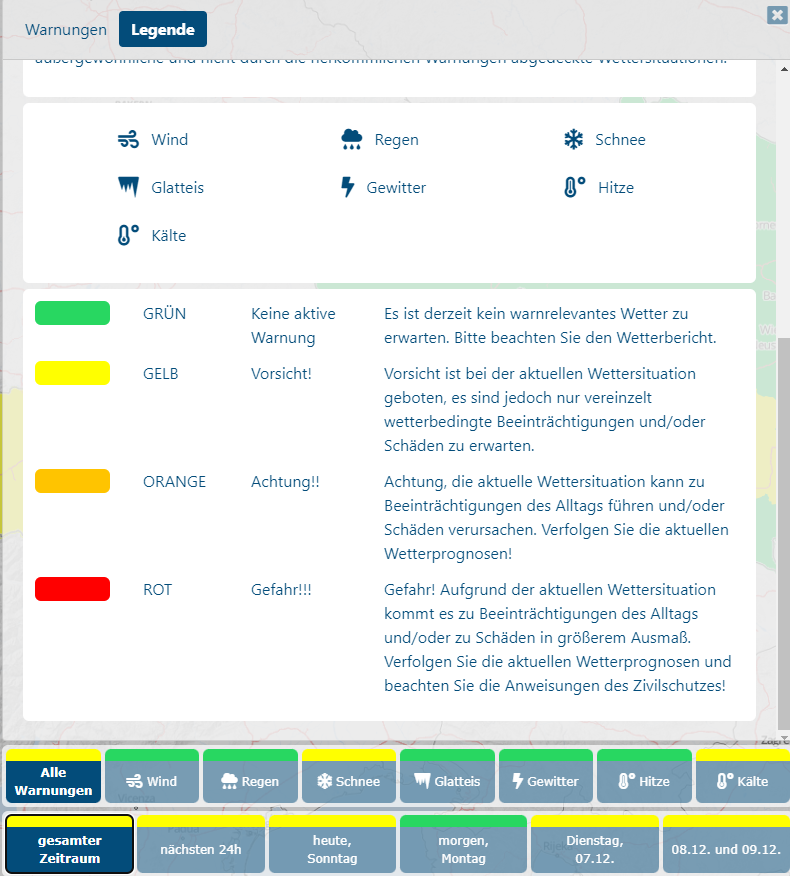The image size is (790, 876).
Task: Select the Legende tab
Action: [x=163, y=30]
